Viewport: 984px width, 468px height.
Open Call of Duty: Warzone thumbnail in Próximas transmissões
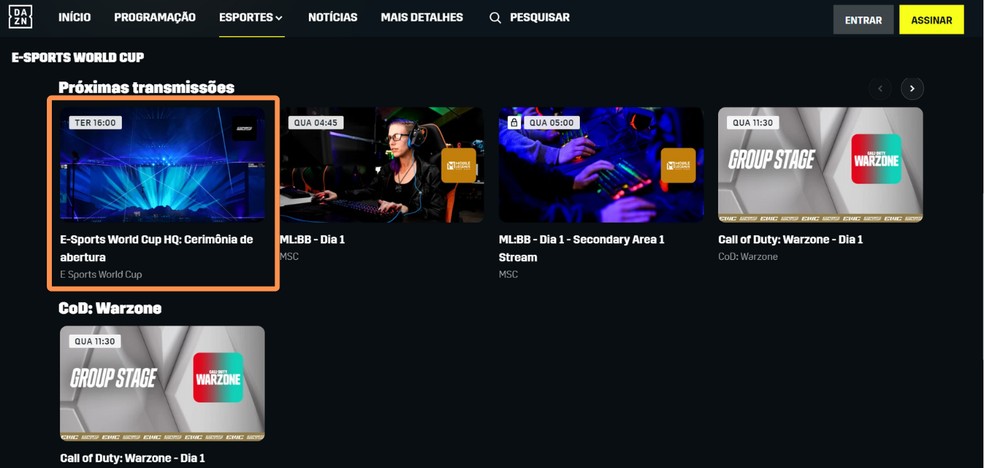[821, 164]
